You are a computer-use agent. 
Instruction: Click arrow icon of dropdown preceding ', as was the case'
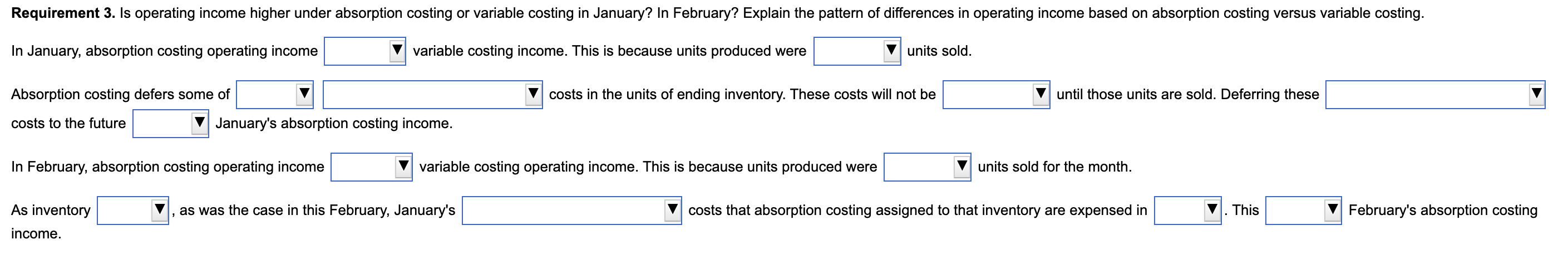(x=160, y=209)
